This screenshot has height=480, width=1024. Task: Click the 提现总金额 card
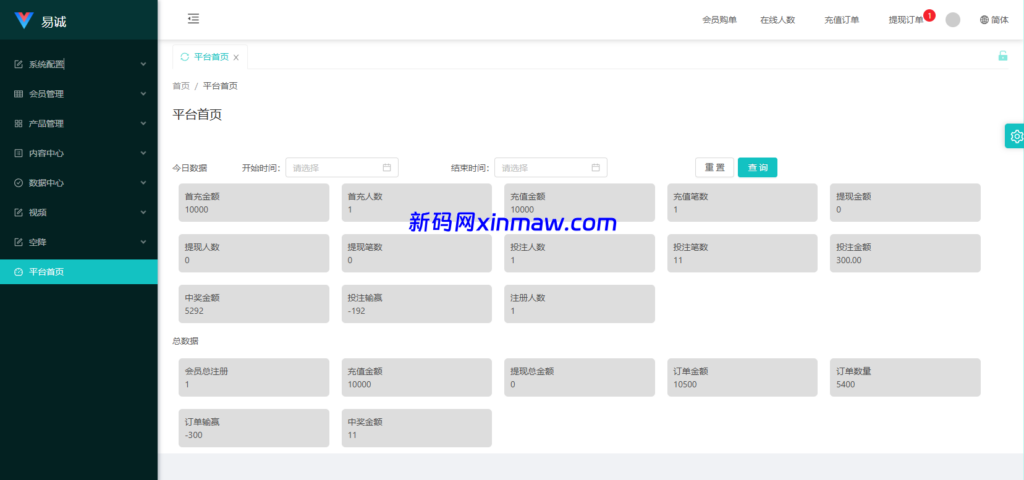tap(579, 377)
